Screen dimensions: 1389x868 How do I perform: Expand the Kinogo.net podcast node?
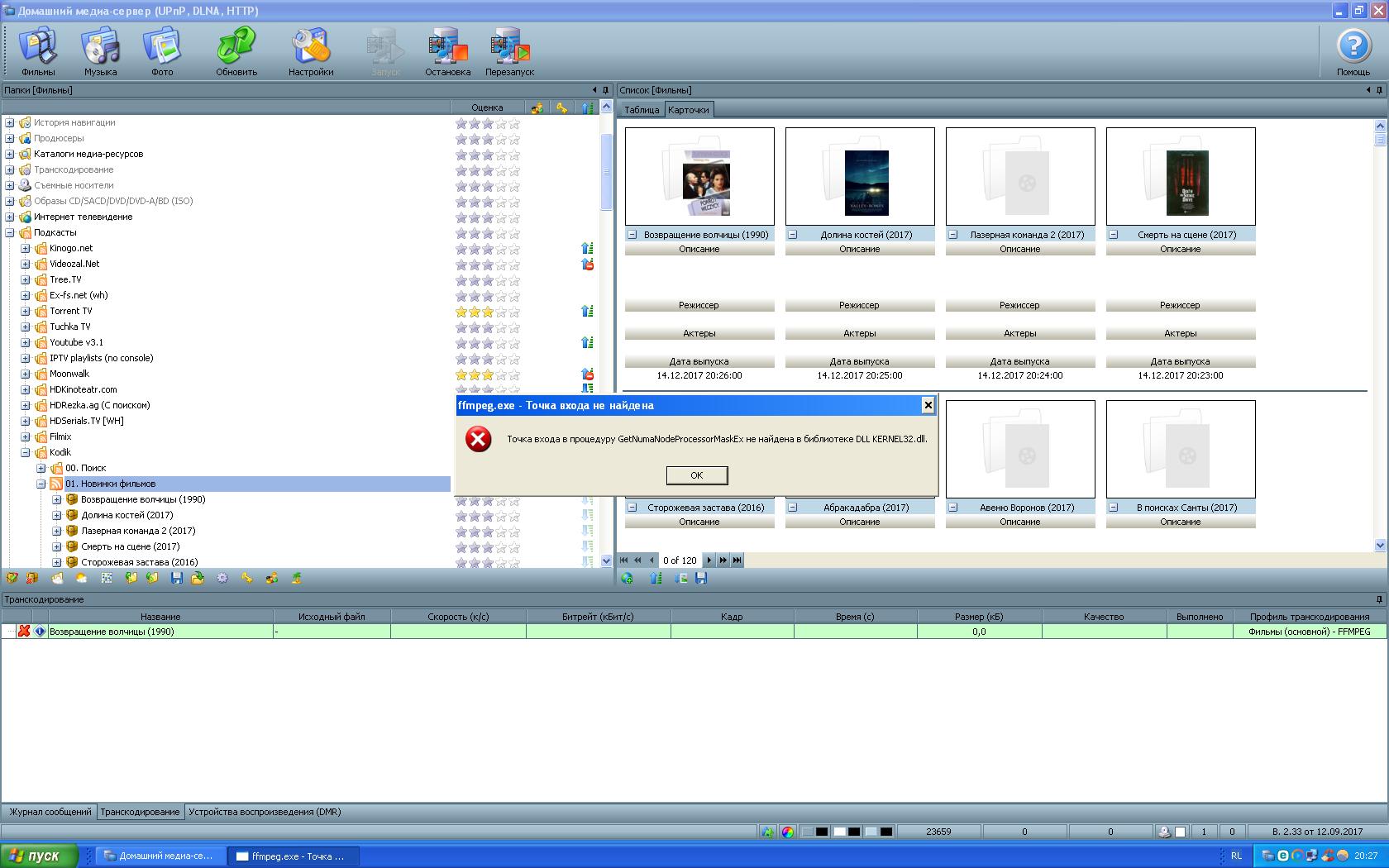click(25, 249)
